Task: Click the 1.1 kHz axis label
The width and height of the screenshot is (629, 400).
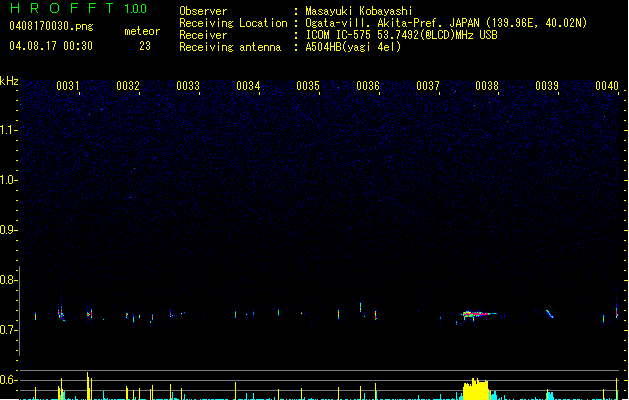Action: coord(9,130)
